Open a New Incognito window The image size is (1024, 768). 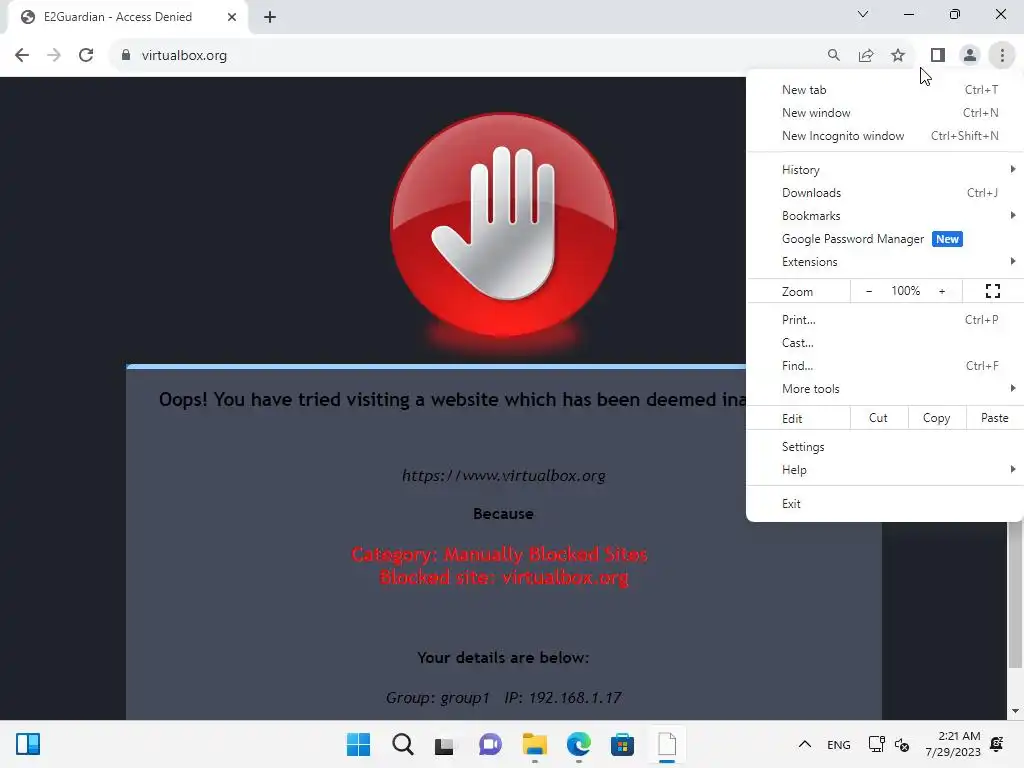pyautogui.click(x=885, y=136)
